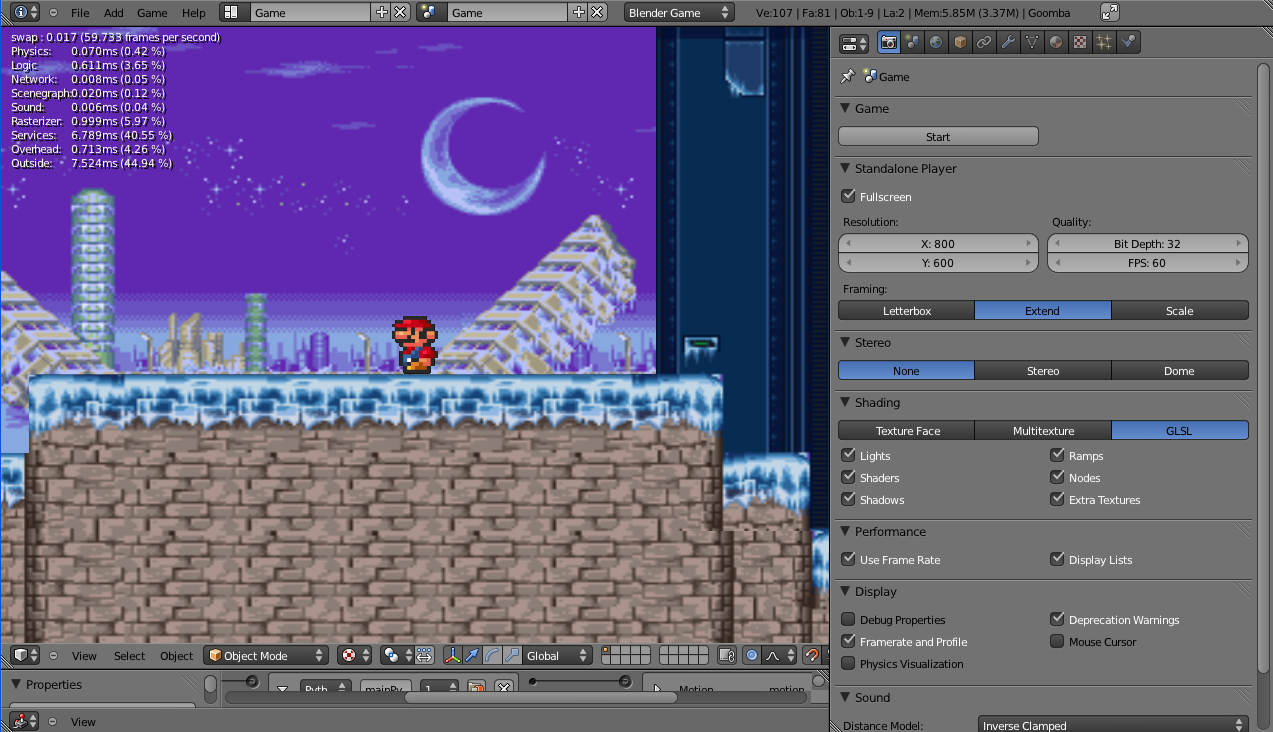Open the Object Mode dropdown
1273x732 pixels.
pos(266,655)
